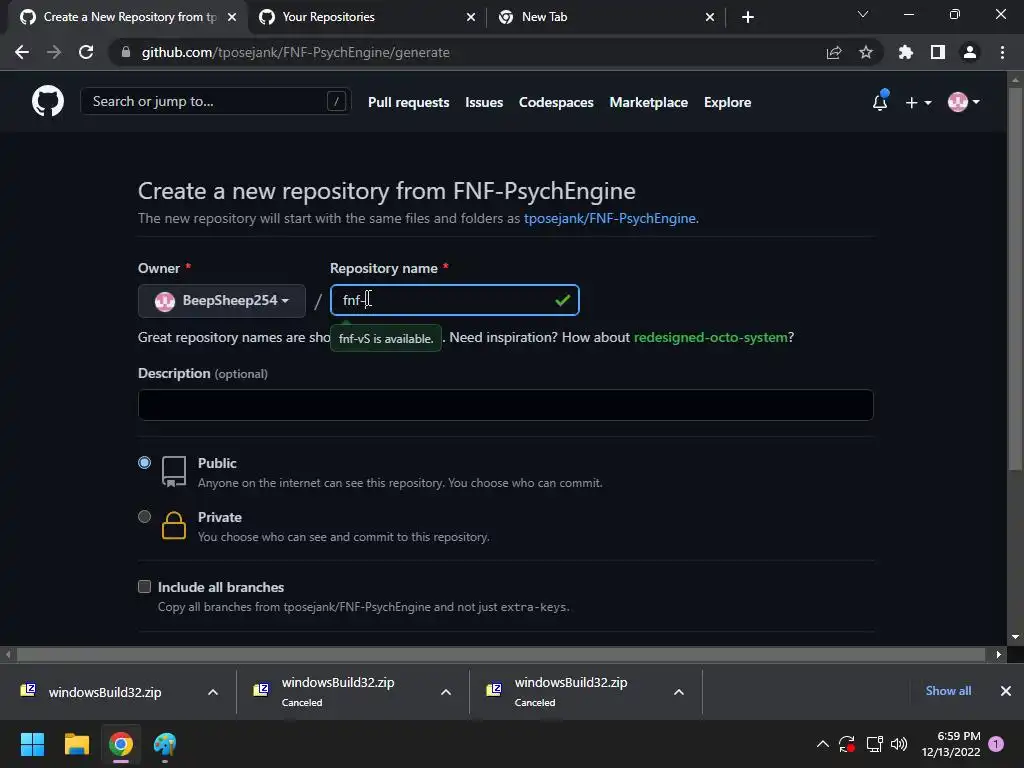Share this page via share icon
This screenshot has height=768, width=1024.
pyautogui.click(x=833, y=52)
